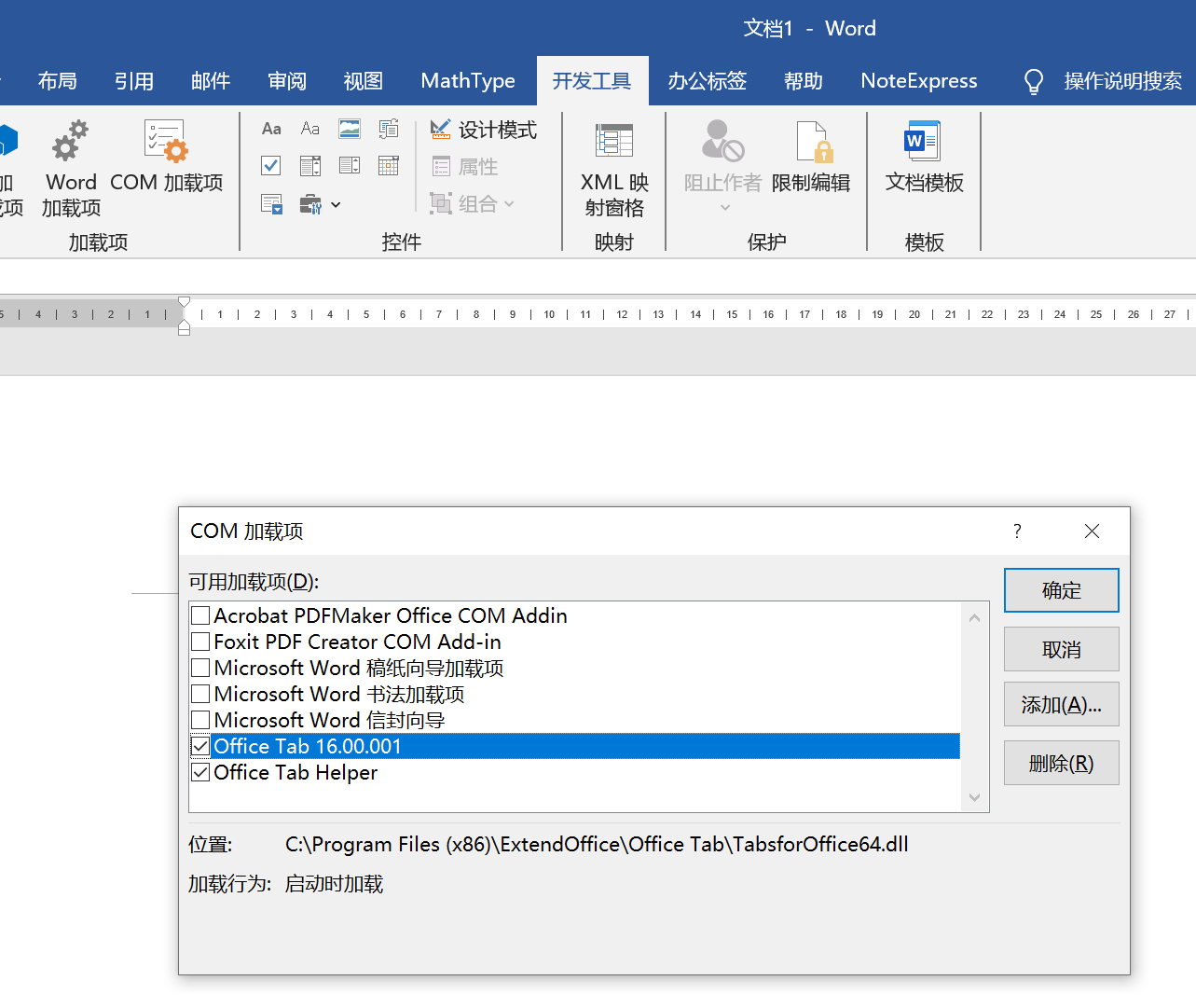
Task: Toggle 设计模式 design mode
Action: click(x=483, y=130)
